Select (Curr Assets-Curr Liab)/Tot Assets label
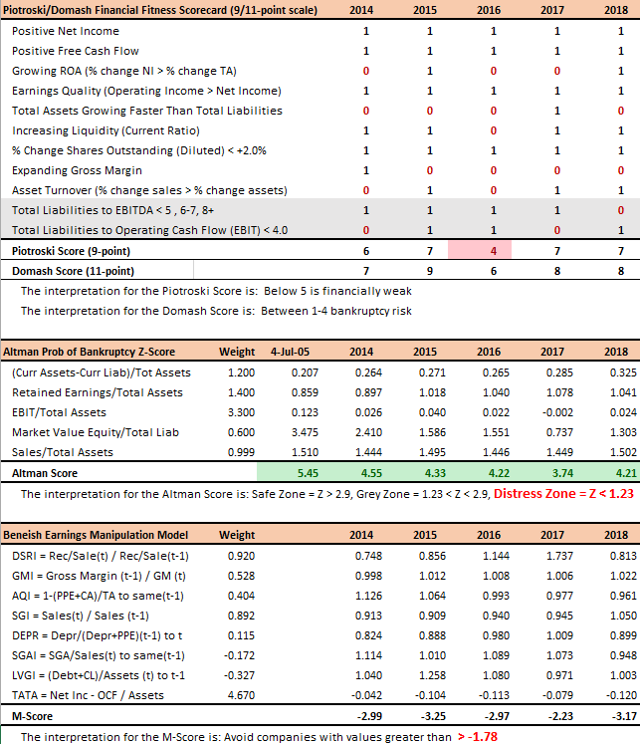The image size is (640, 744). [101, 372]
